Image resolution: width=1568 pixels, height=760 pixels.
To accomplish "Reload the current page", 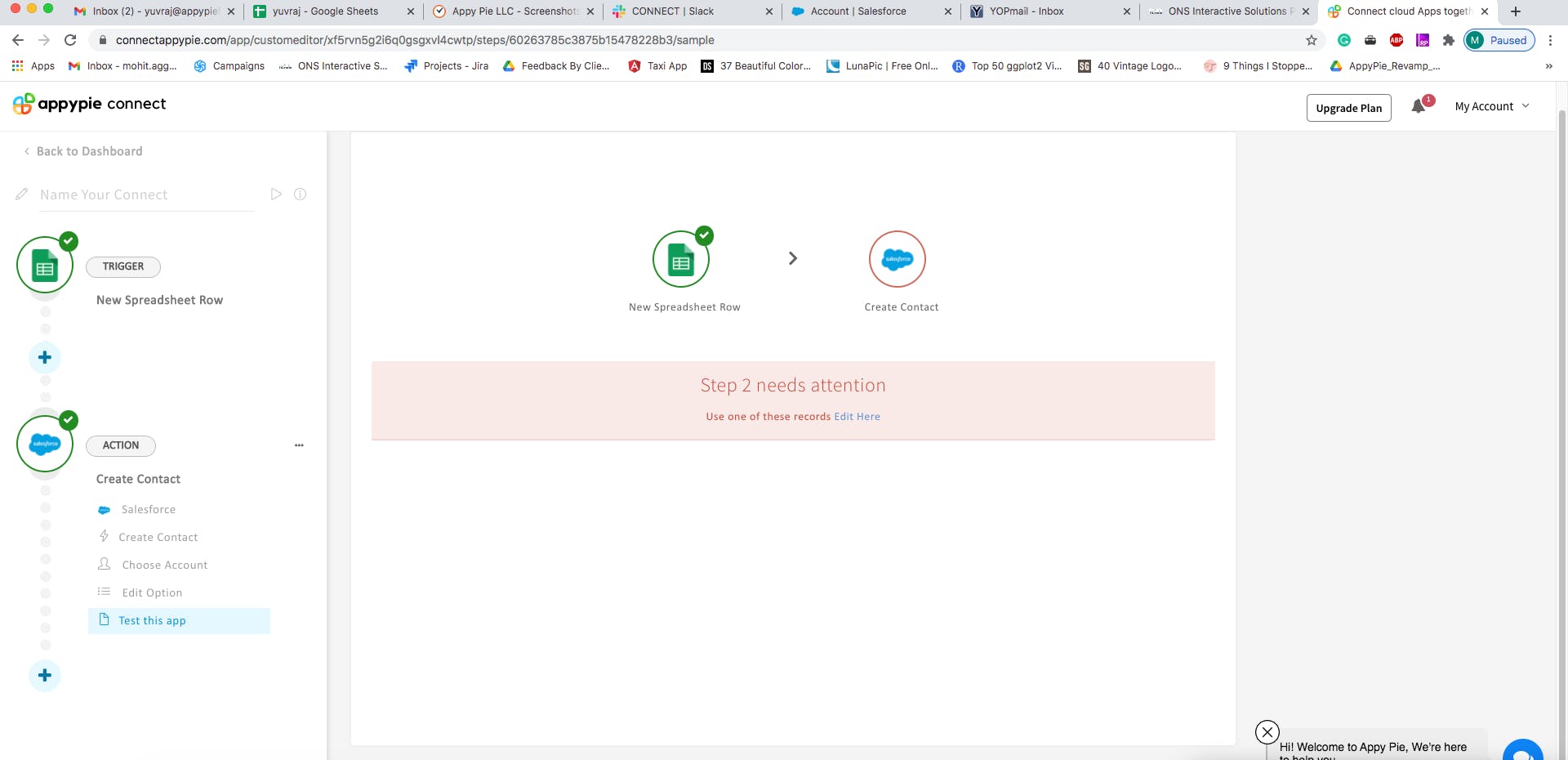I will 70,40.
